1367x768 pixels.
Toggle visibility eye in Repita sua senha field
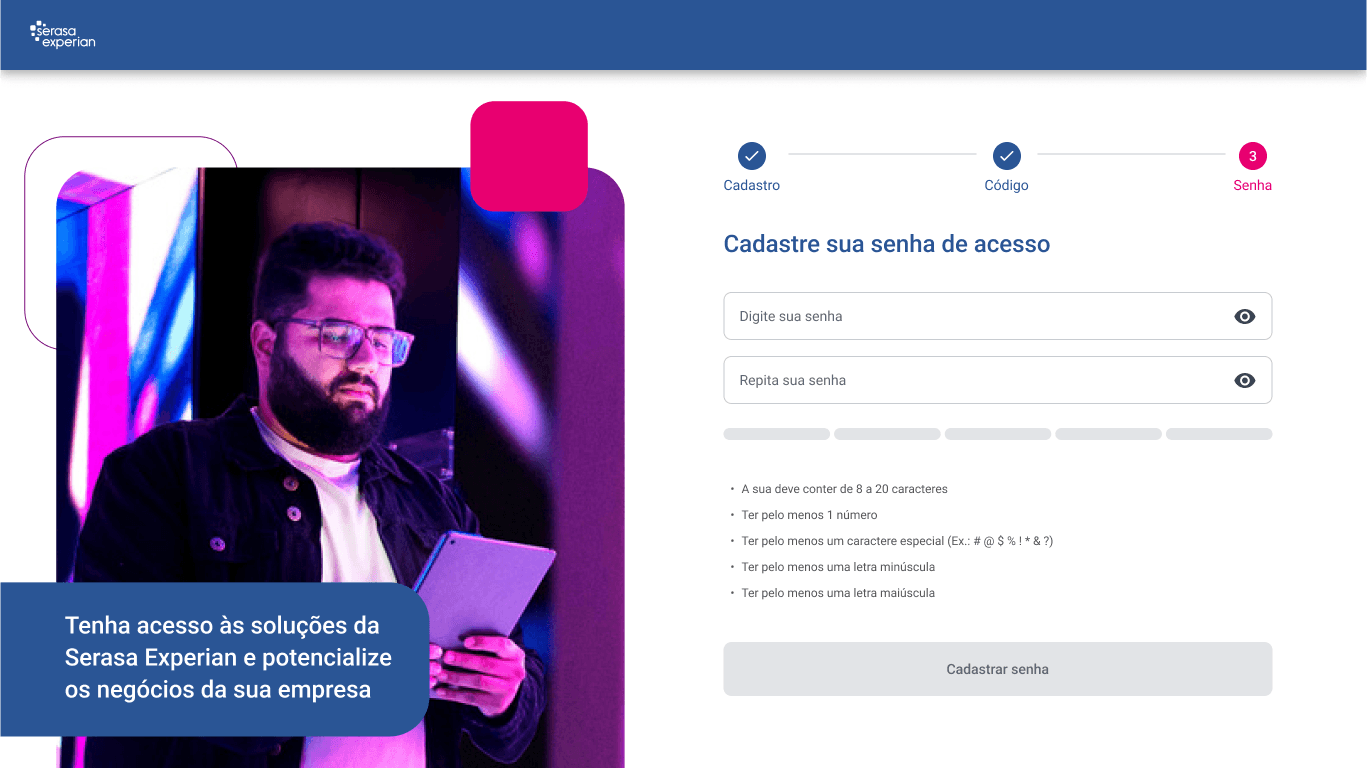pos(1244,381)
